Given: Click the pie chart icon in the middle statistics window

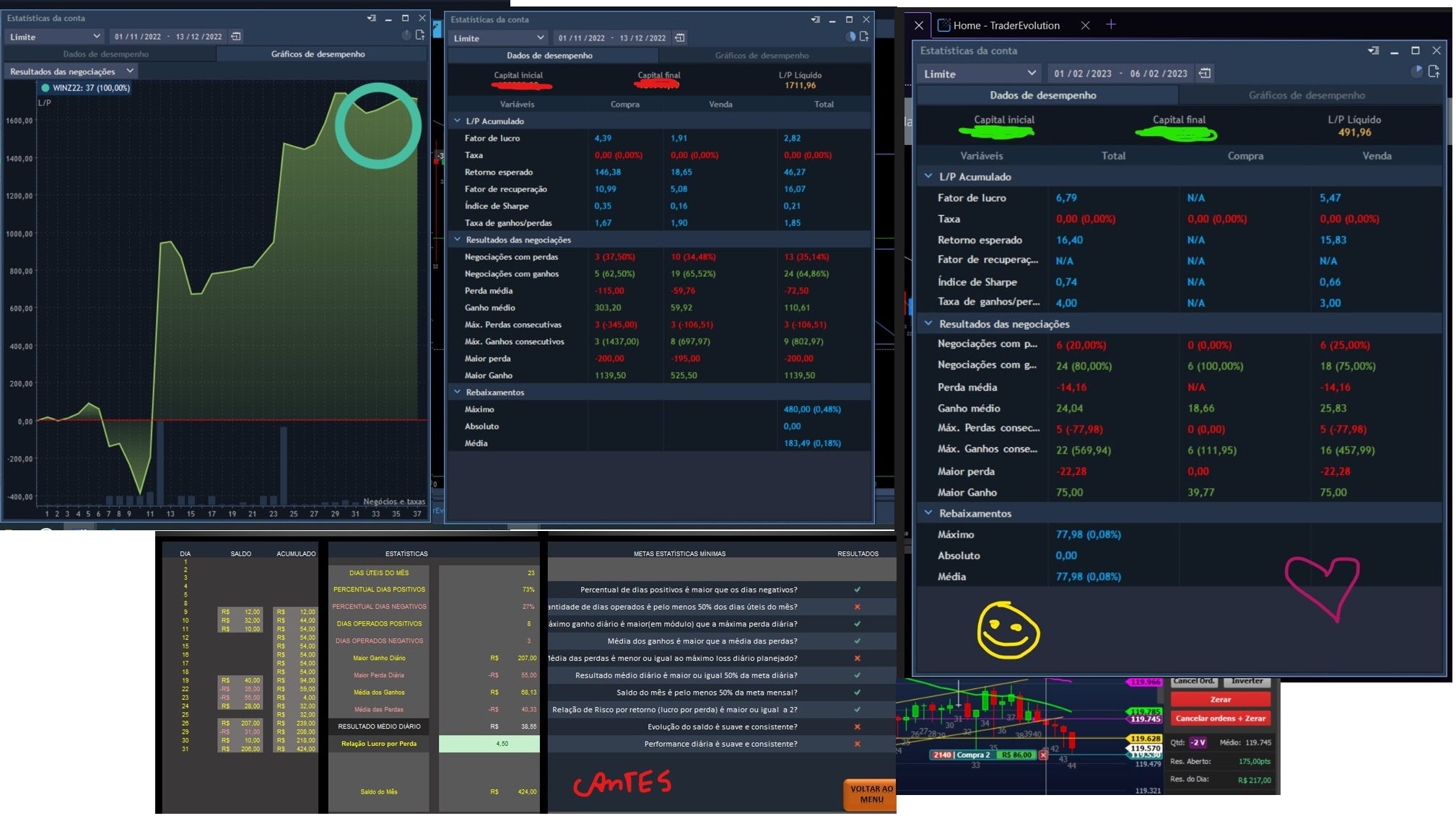Looking at the screenshot, I should pos(850,37).
